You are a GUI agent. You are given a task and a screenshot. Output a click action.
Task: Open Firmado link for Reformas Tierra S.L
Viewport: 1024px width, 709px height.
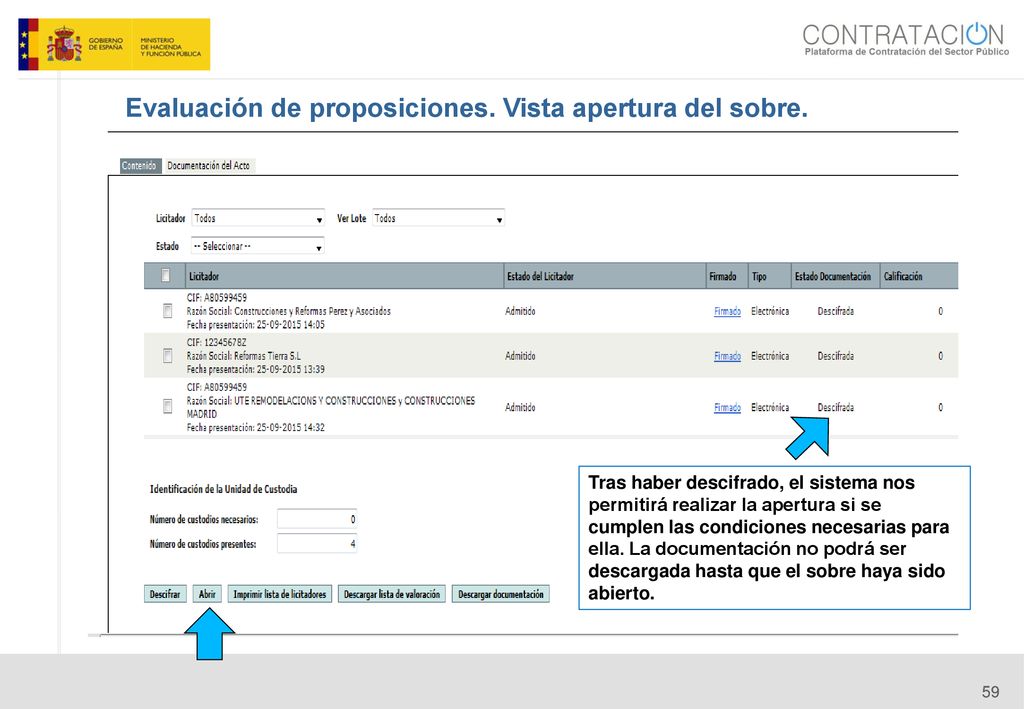pyautogui.click(x=727, y=356)
